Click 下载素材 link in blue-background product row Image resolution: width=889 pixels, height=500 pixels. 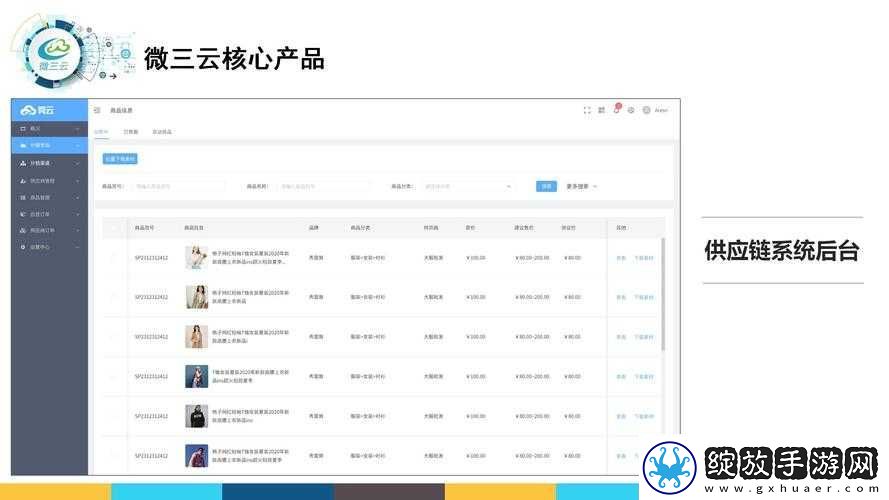644,377
